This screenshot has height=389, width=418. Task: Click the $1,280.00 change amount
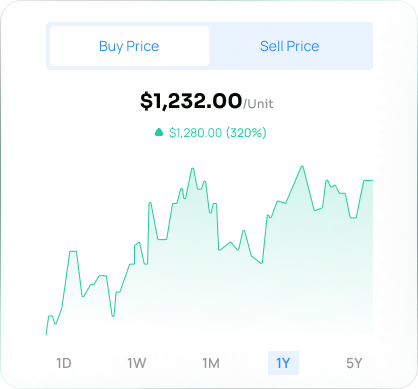(x=195, y=133)
